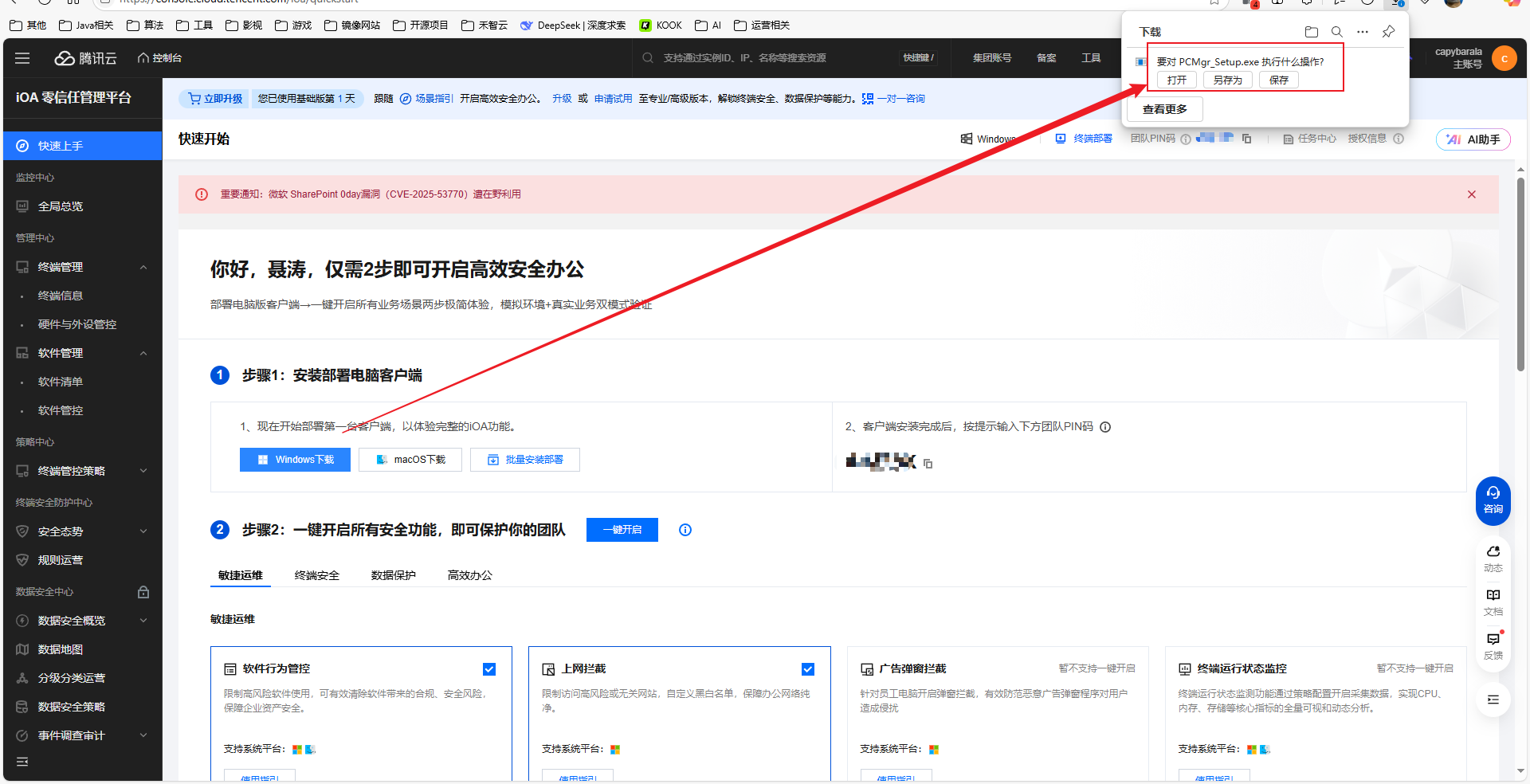Open the more options (…) in 下载 popup

coord(1363,32)
